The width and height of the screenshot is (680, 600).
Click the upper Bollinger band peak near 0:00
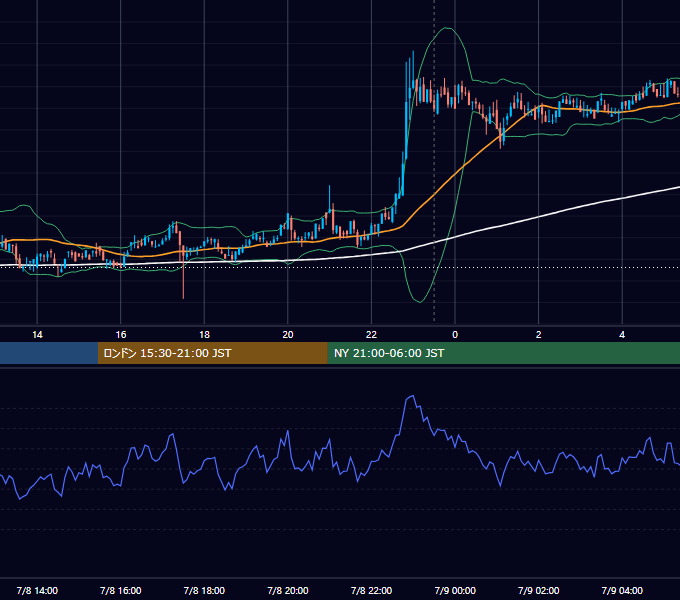point(447,28)
